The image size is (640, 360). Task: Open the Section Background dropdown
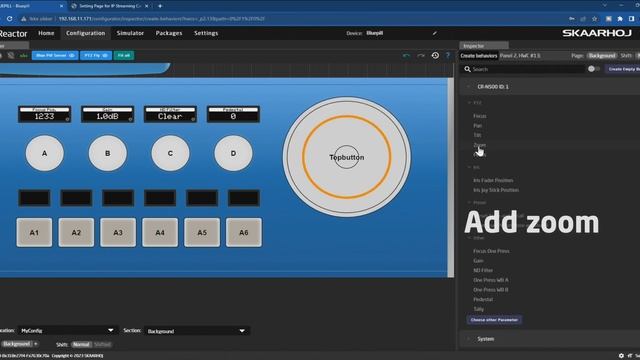click(196, 331)
